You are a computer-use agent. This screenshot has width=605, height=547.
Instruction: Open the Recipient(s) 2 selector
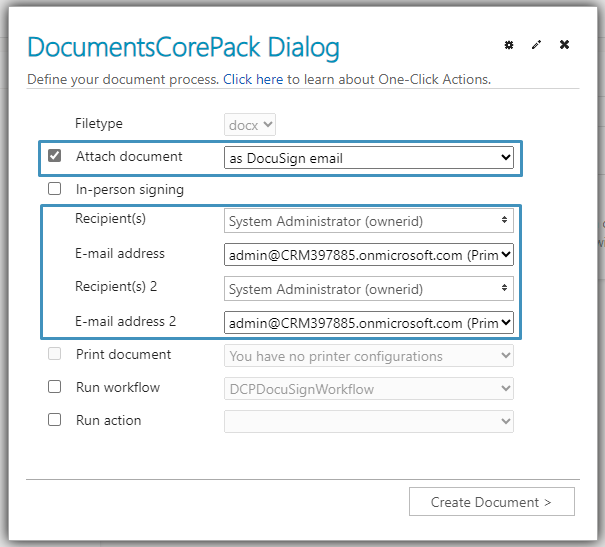click(369, 289)
